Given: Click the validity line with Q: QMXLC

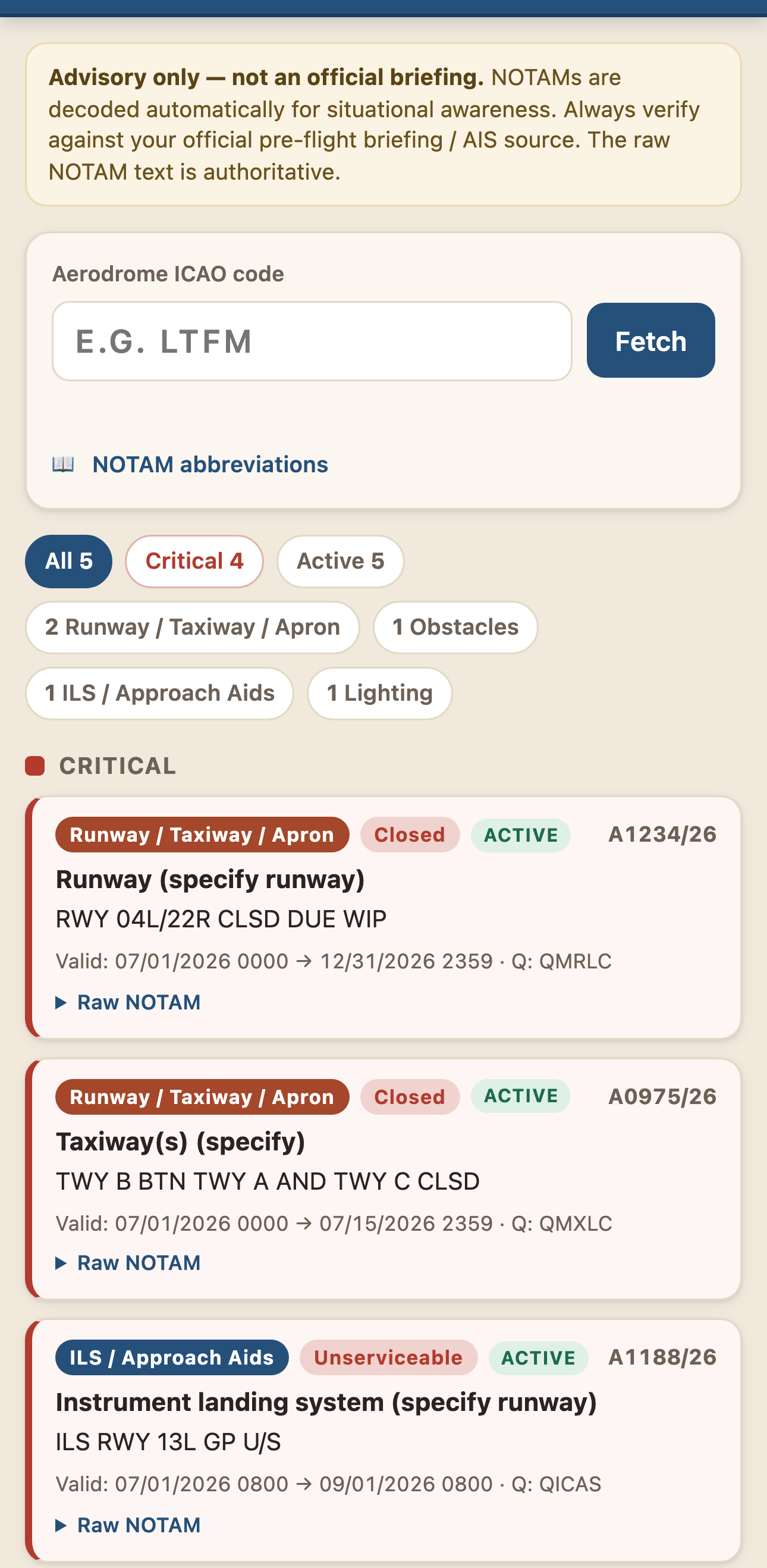Looking at the screenshot, I should (x=334, y=1224).
